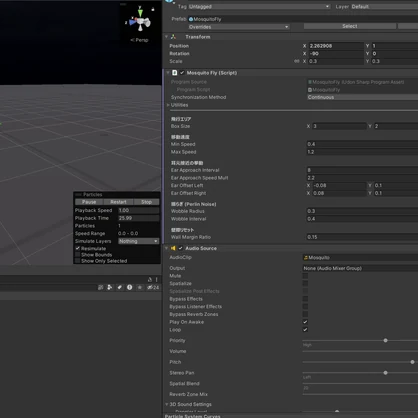
Task: Open the Synchronization Method Continuous dropdown
Action: [x=362, y=97]
